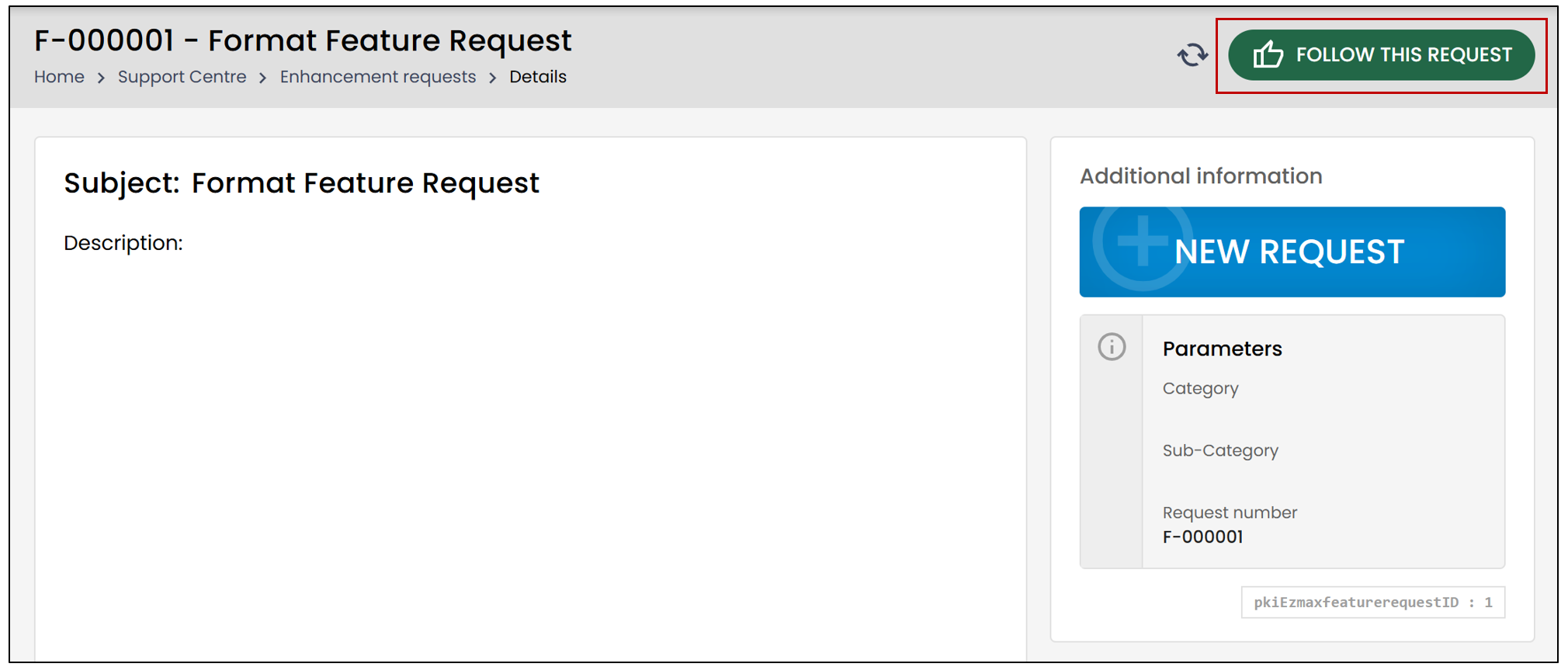Click the plus circle icon on New Request

tap(1142, 242)
